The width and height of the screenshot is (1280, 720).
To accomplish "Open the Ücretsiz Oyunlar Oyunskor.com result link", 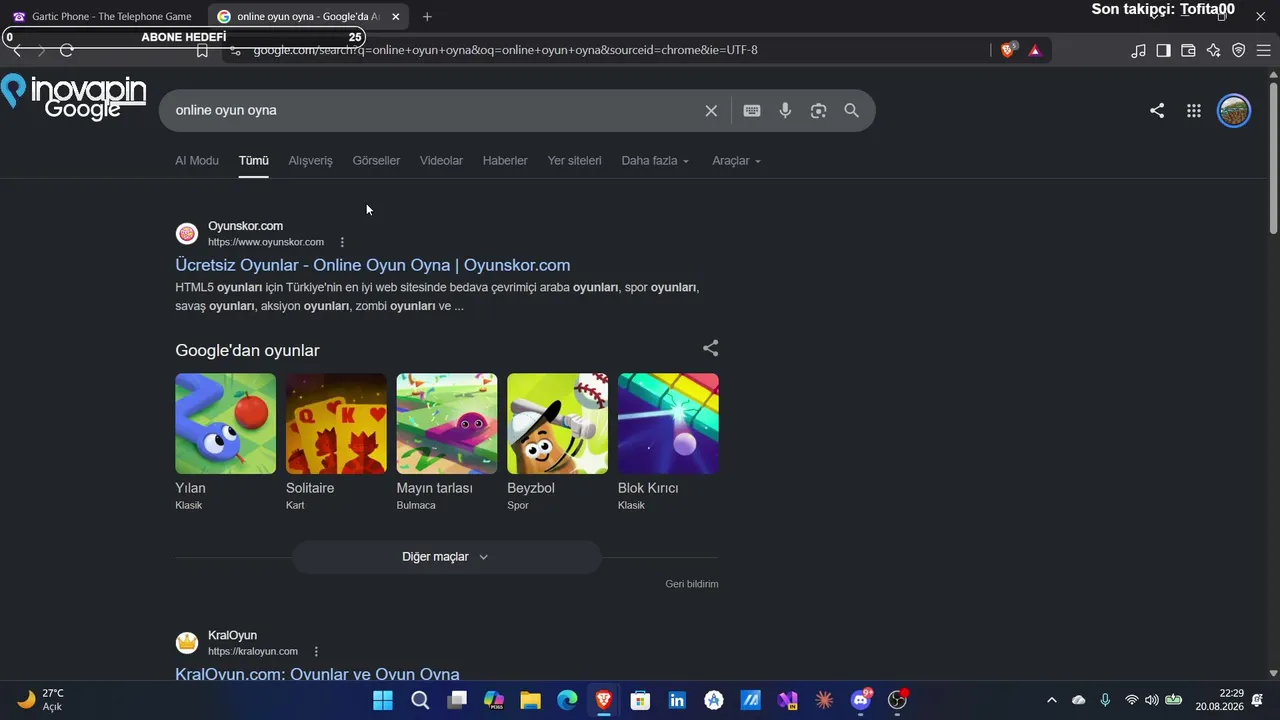I will (373, 265).
